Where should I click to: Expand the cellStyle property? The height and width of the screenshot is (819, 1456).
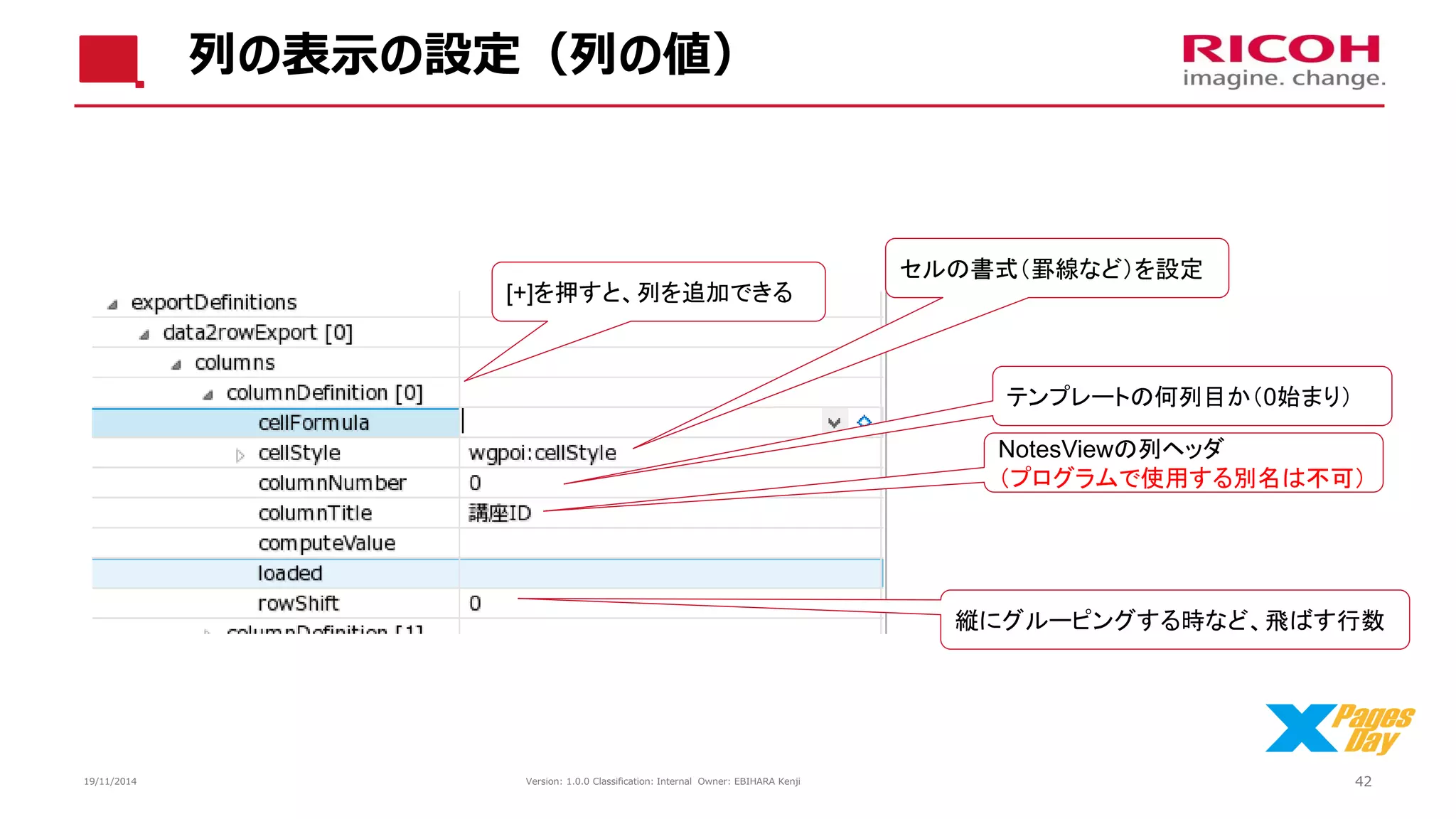(240, 456)
